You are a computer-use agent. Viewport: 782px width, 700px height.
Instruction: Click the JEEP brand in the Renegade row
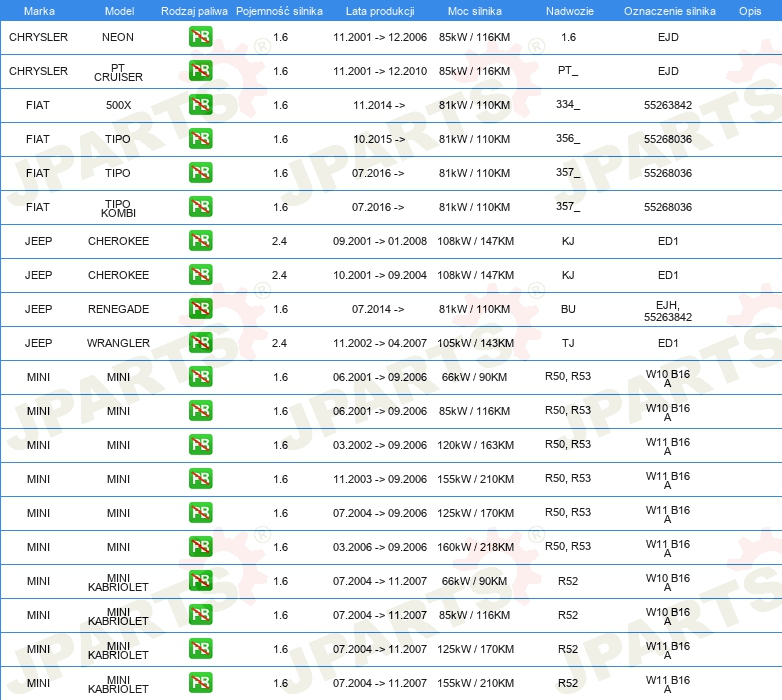(x=38, y=309)
